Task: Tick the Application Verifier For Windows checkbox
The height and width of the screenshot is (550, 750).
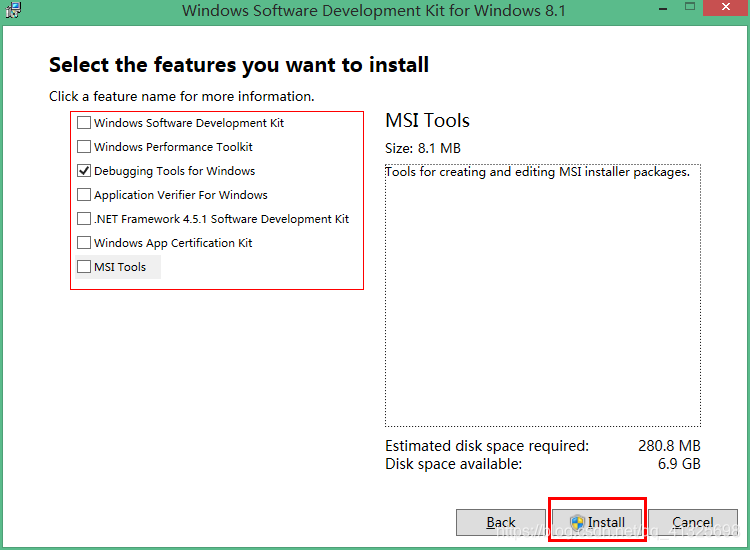Action: pos(84,195)
